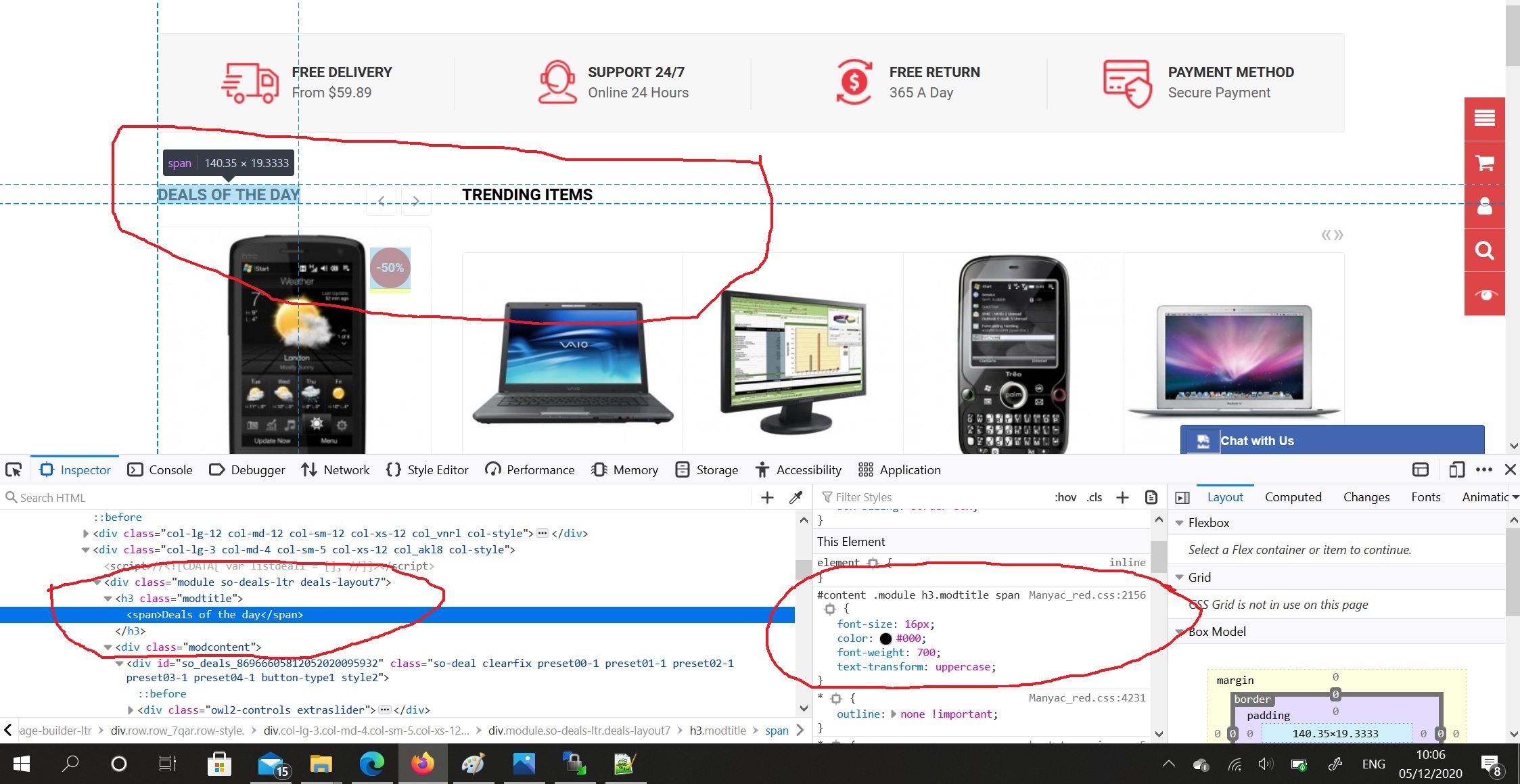
Task: Select the span Deals of the day row
Action: click(x=397, y=615)
